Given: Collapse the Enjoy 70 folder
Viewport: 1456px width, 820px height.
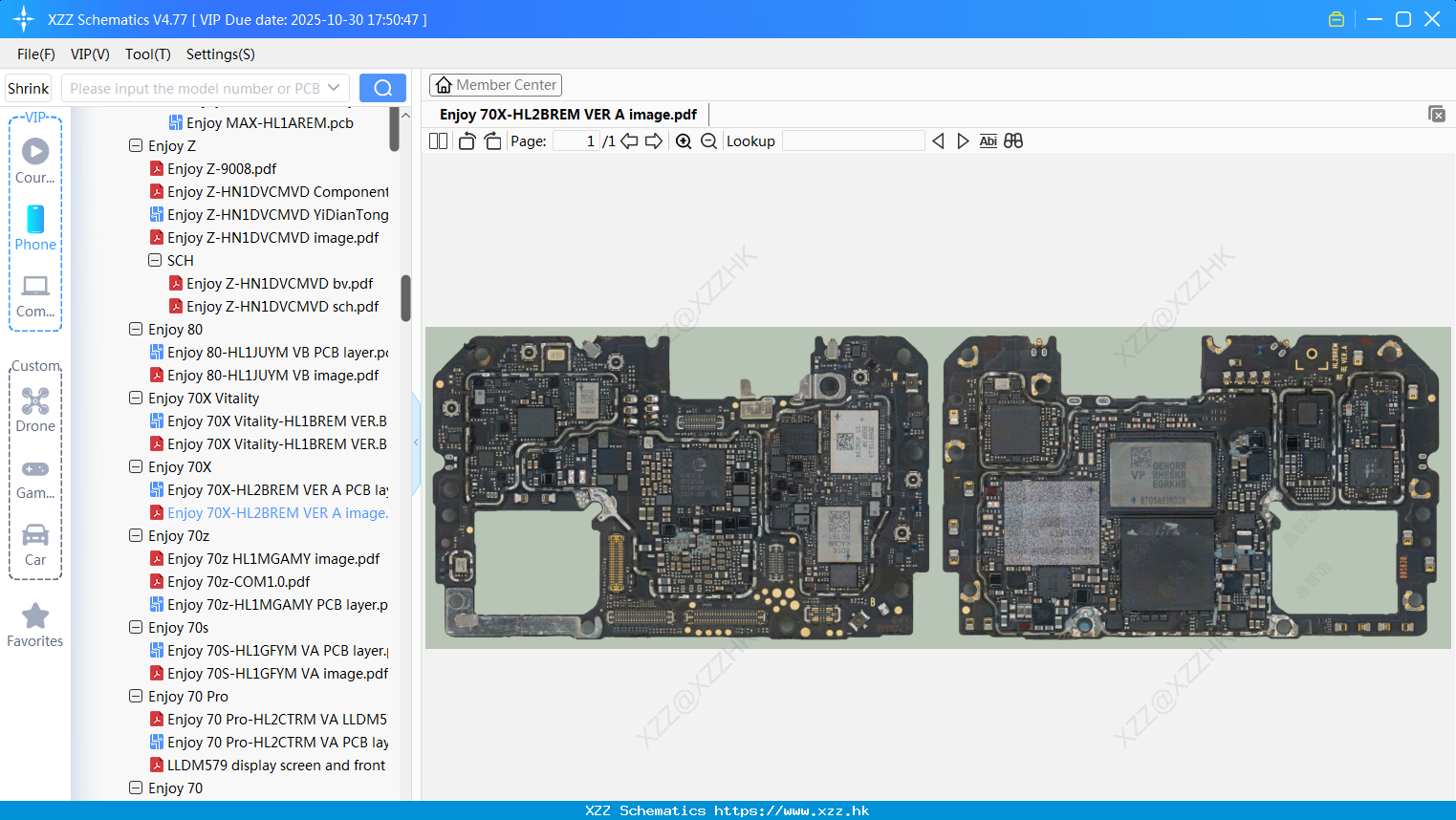Looking at the screenshot, I should [x=136, y=788].
